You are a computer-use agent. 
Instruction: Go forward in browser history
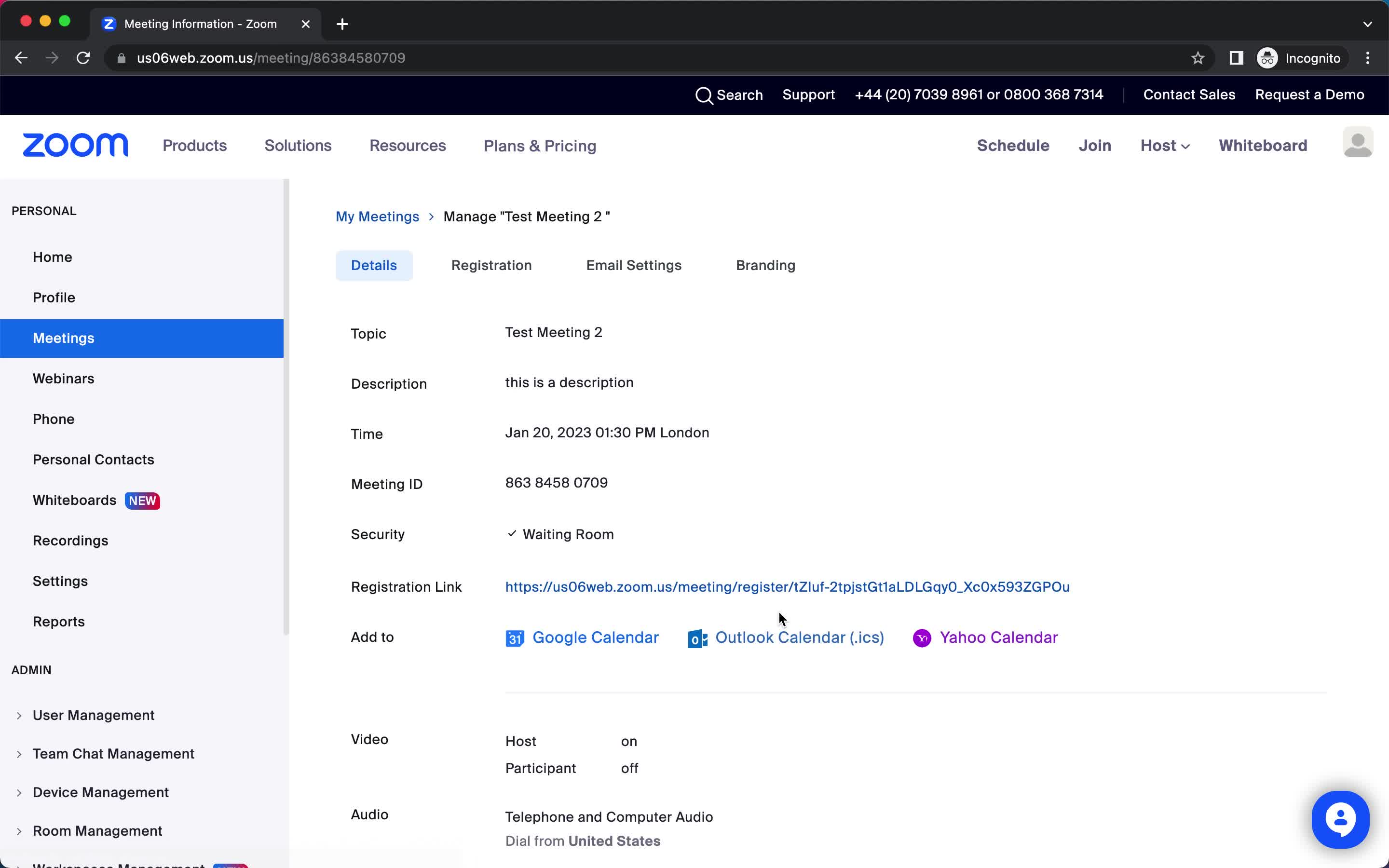[52, 58]
